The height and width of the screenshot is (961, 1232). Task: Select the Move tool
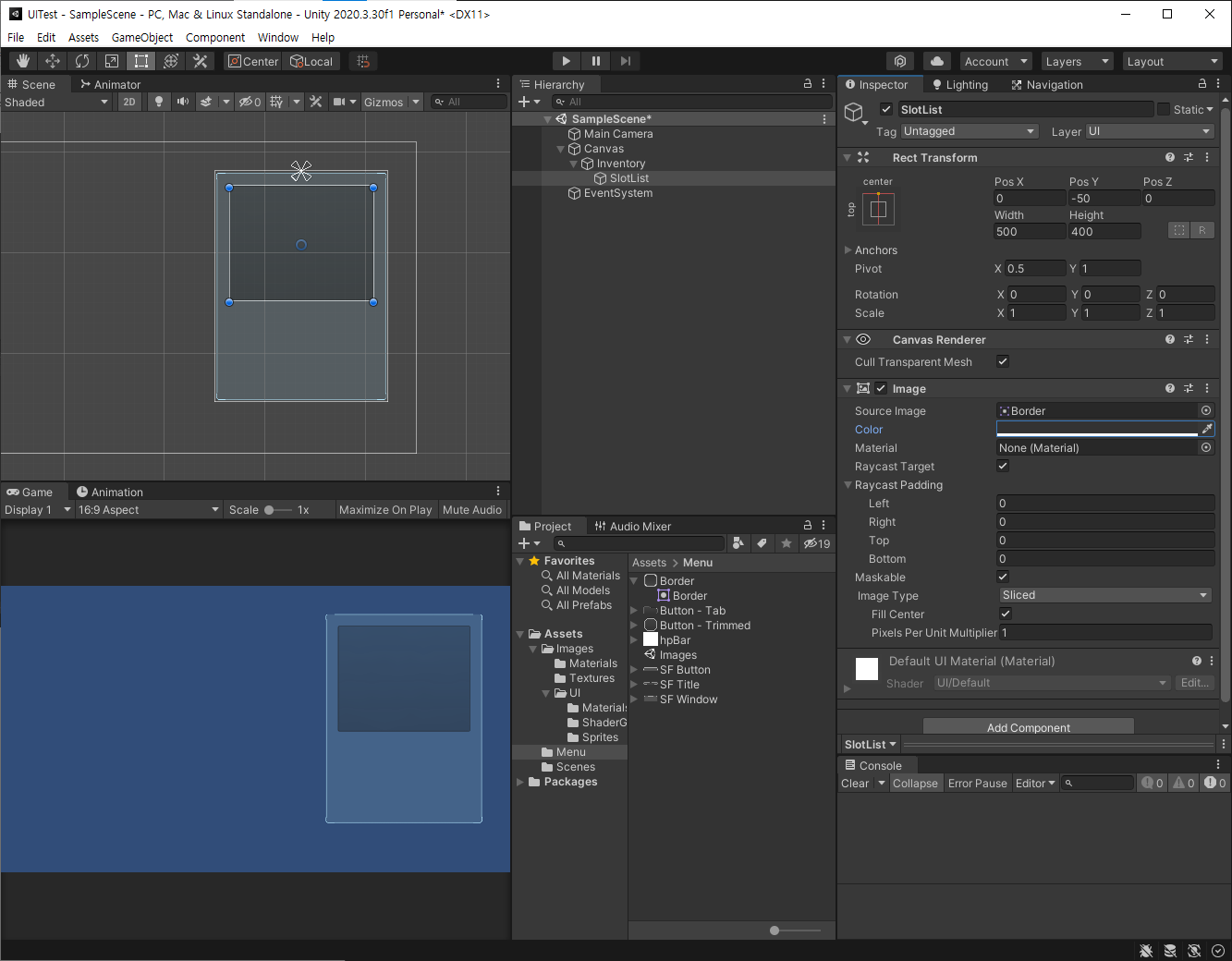click(x=53, y=61)
